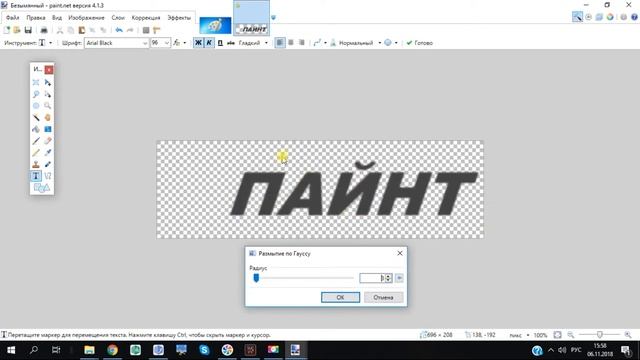This screenshot has width=640, height=360.
Task: Select the Recolor tool
Action: click(48, 164)
